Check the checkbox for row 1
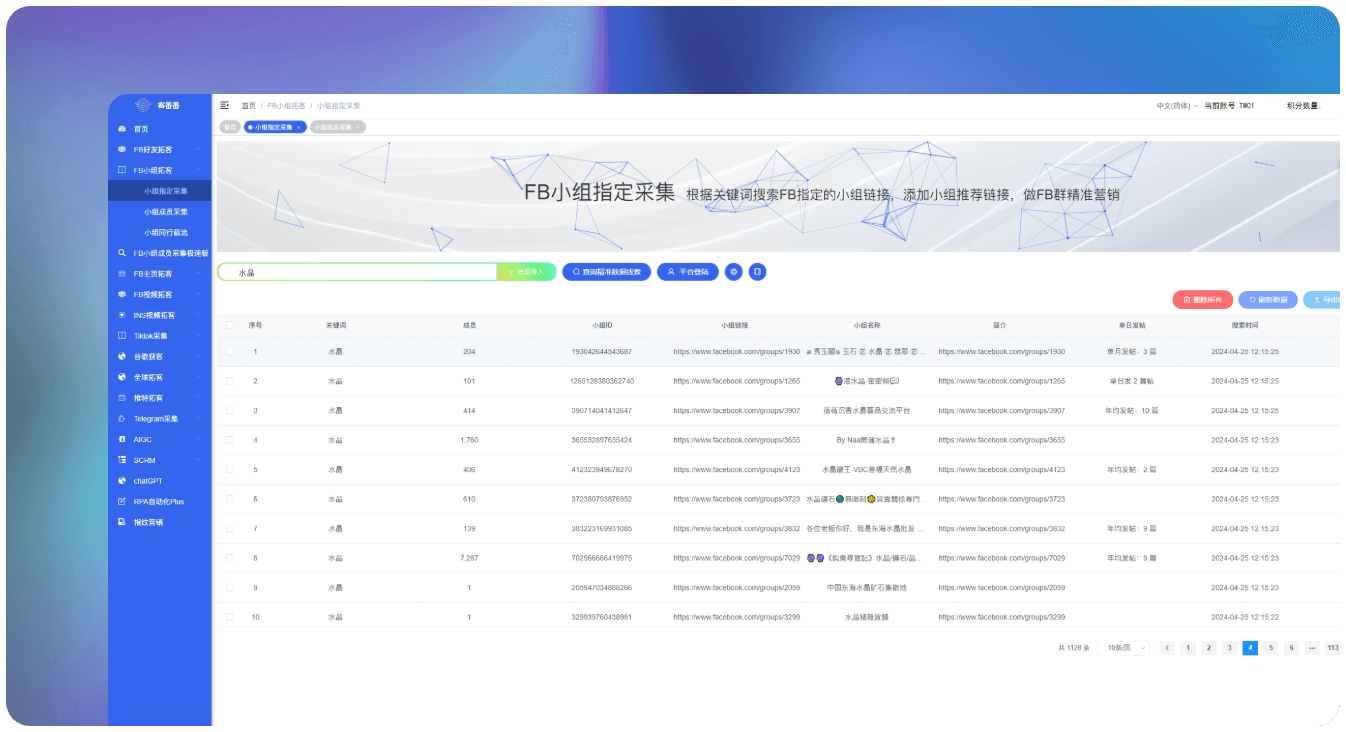The height and width of the screenshot is (732, 1346). tap(229, 351)
